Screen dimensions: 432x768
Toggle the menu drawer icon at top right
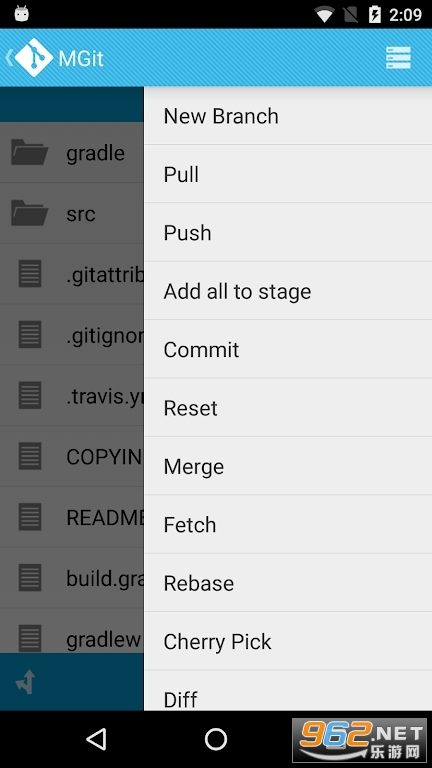[x=398, y=58]
